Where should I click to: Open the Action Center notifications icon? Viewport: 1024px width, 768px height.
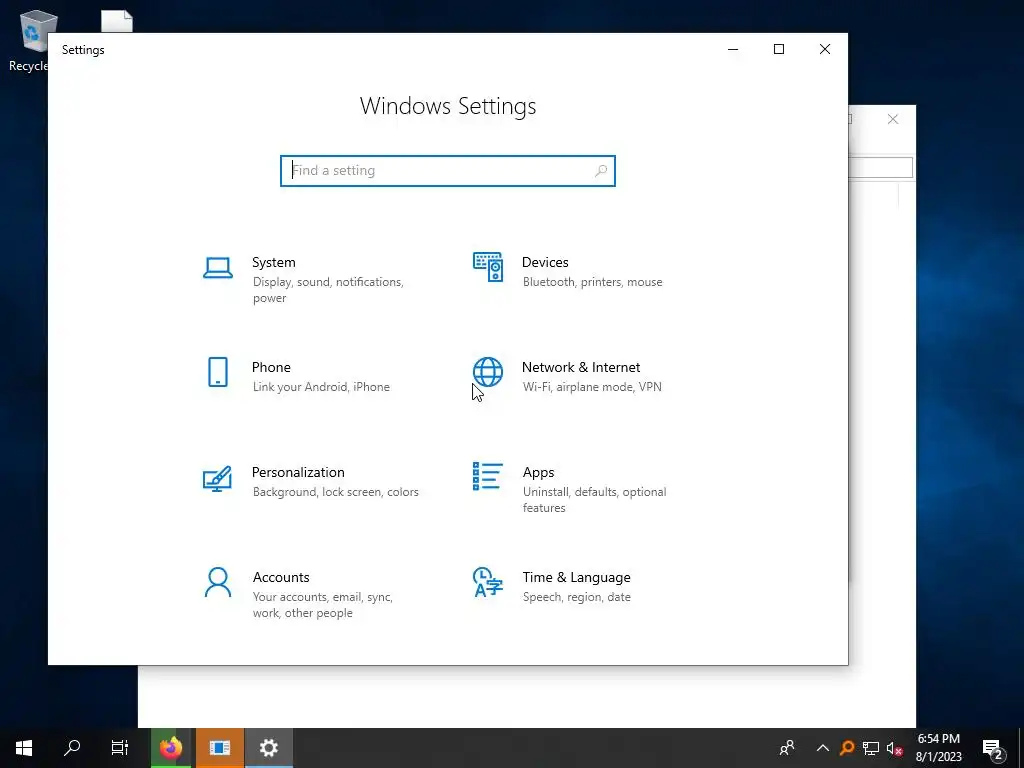tap(993, 748)
